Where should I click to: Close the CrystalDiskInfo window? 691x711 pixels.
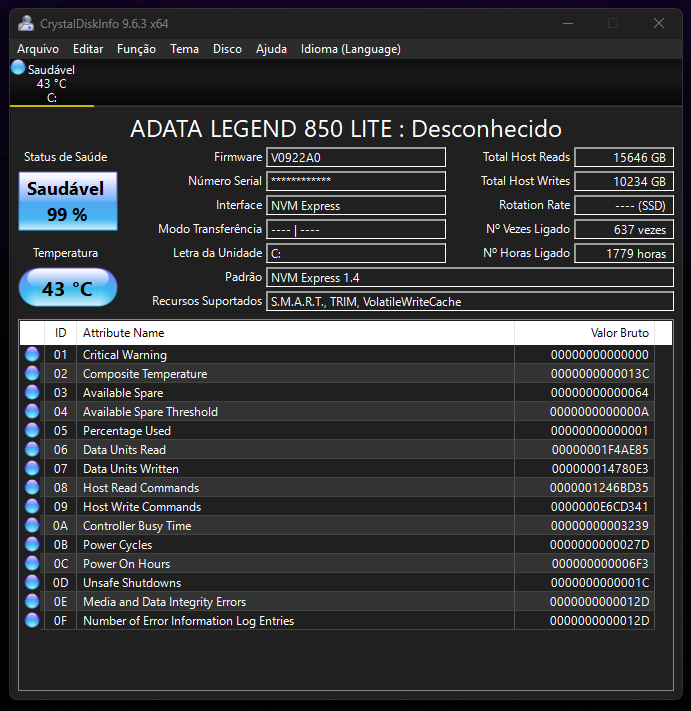tap(659, 23)
